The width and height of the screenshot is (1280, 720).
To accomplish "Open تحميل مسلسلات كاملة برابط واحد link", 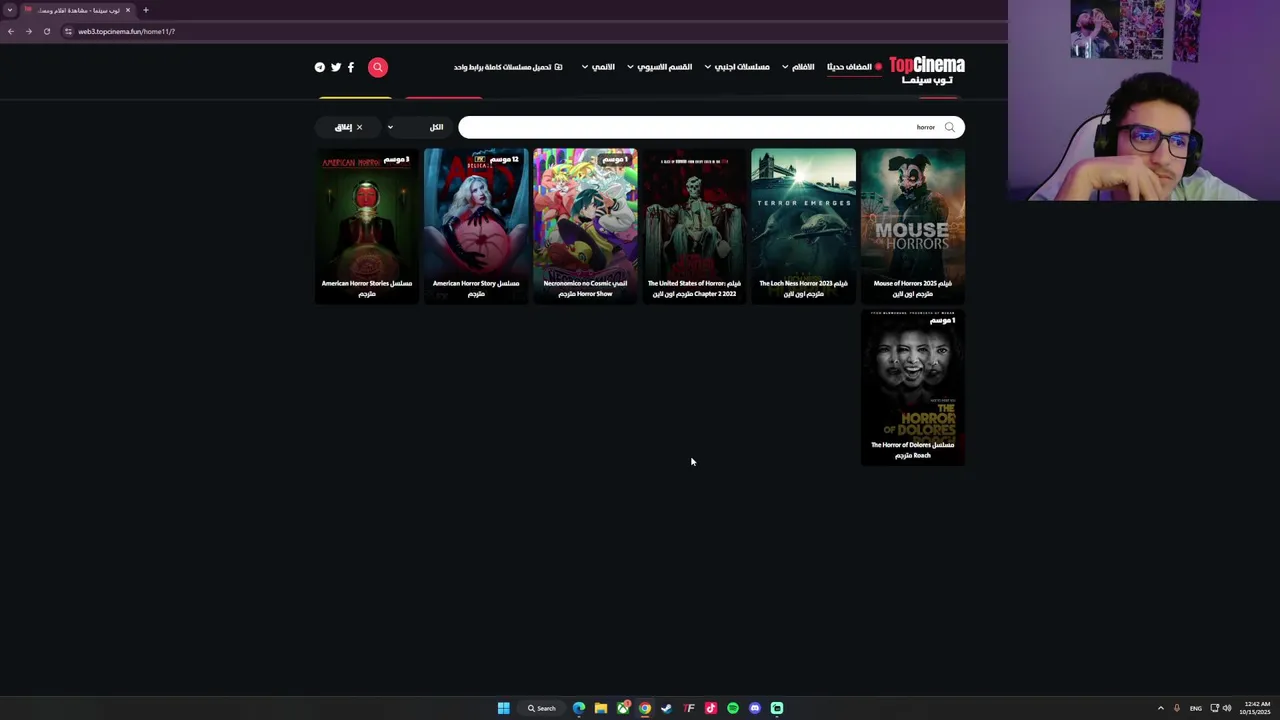I will tap(508, 67).
